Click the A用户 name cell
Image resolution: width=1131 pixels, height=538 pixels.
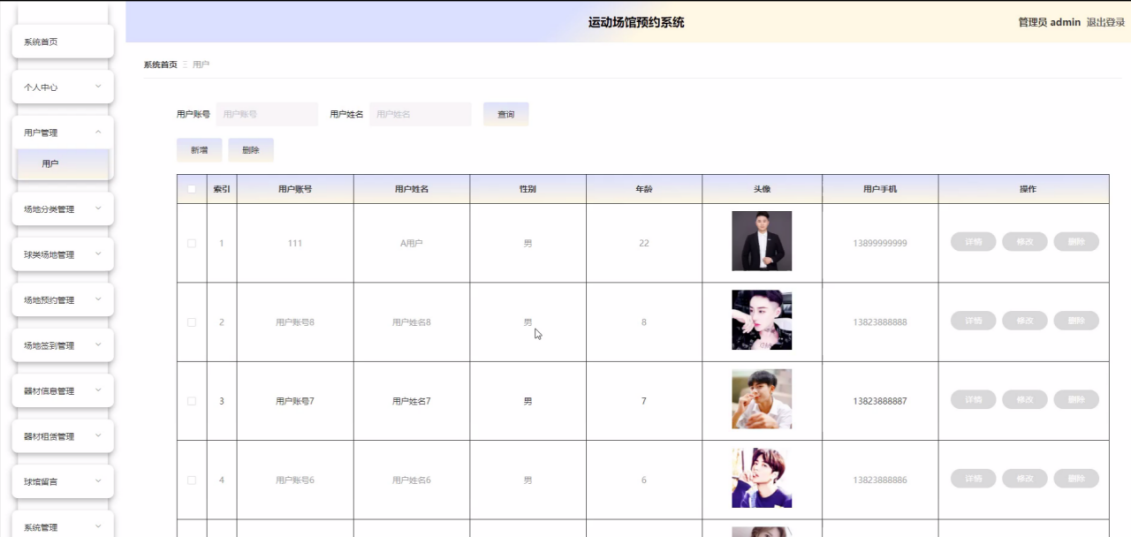pyautogui.click(x=412, y=244)
